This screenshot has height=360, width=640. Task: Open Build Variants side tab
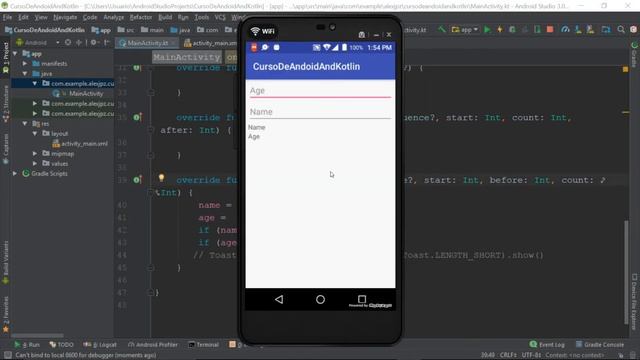pos(6,261)
